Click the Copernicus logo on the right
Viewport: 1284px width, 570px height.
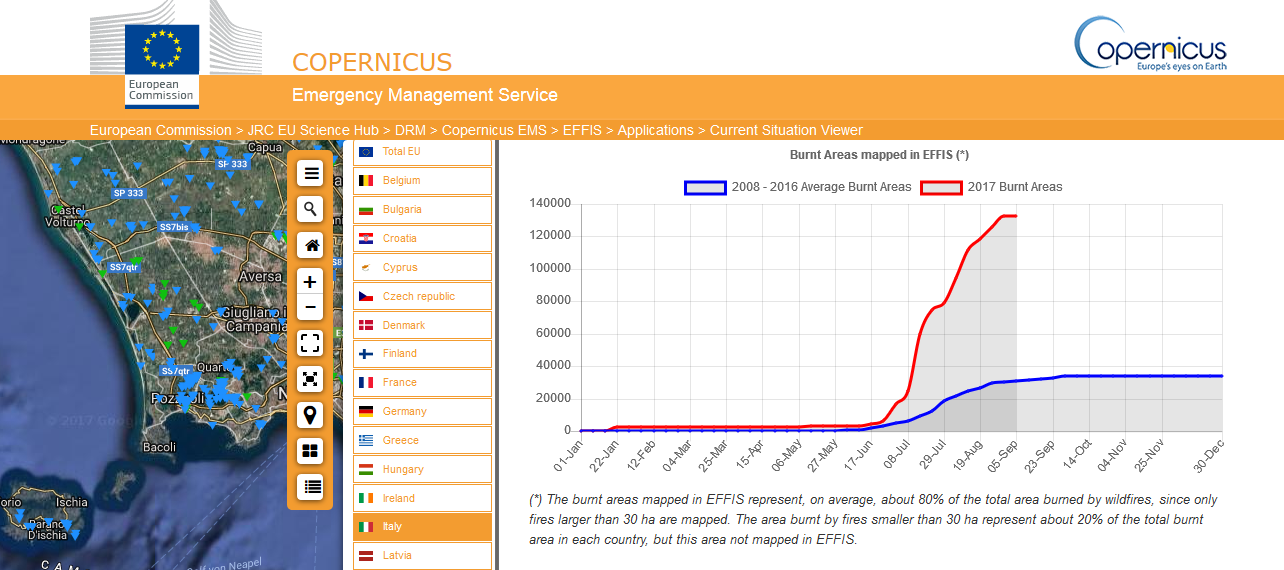coord(1151,44)
